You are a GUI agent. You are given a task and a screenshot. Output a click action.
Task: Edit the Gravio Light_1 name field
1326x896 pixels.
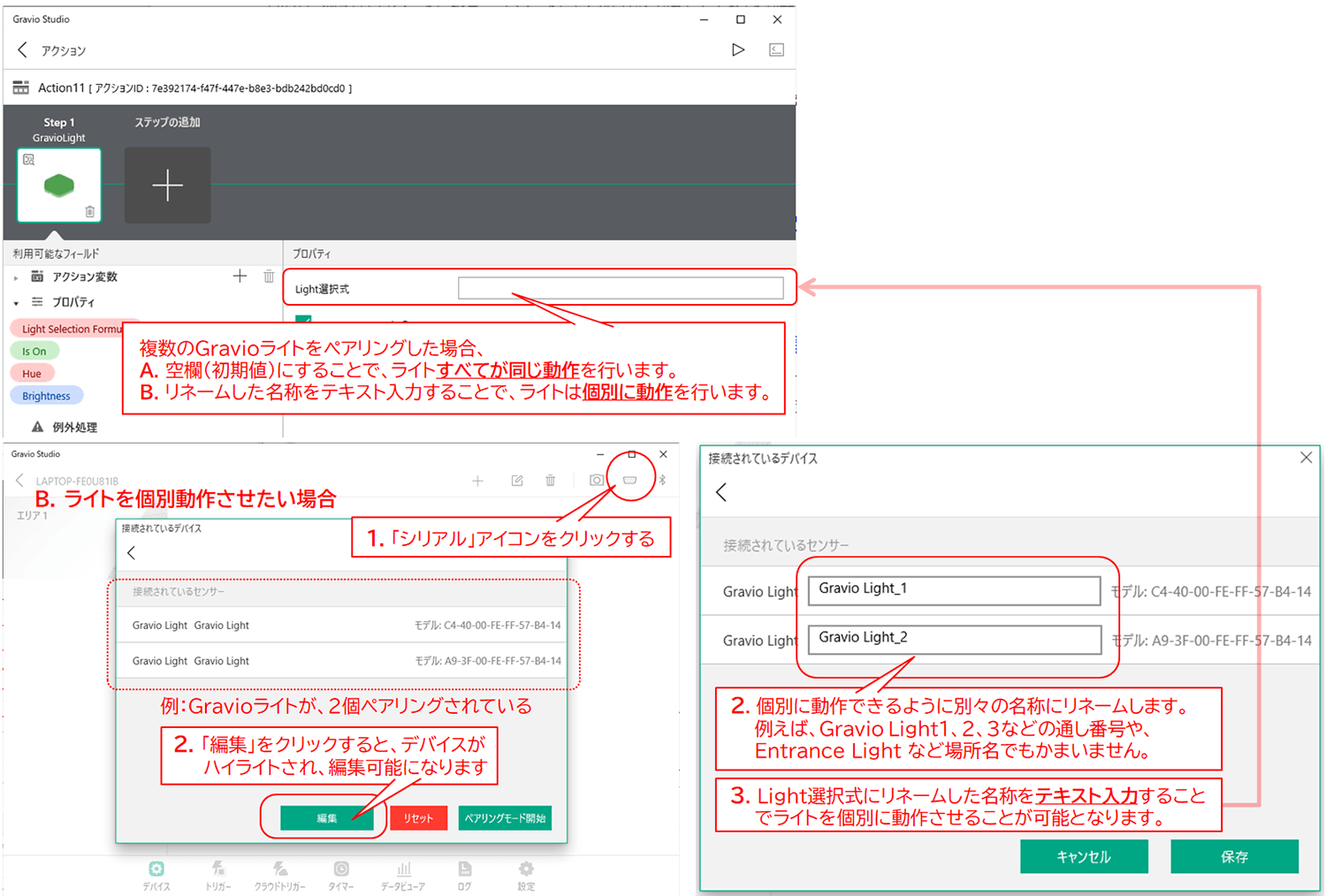click(x=955, y=590)
